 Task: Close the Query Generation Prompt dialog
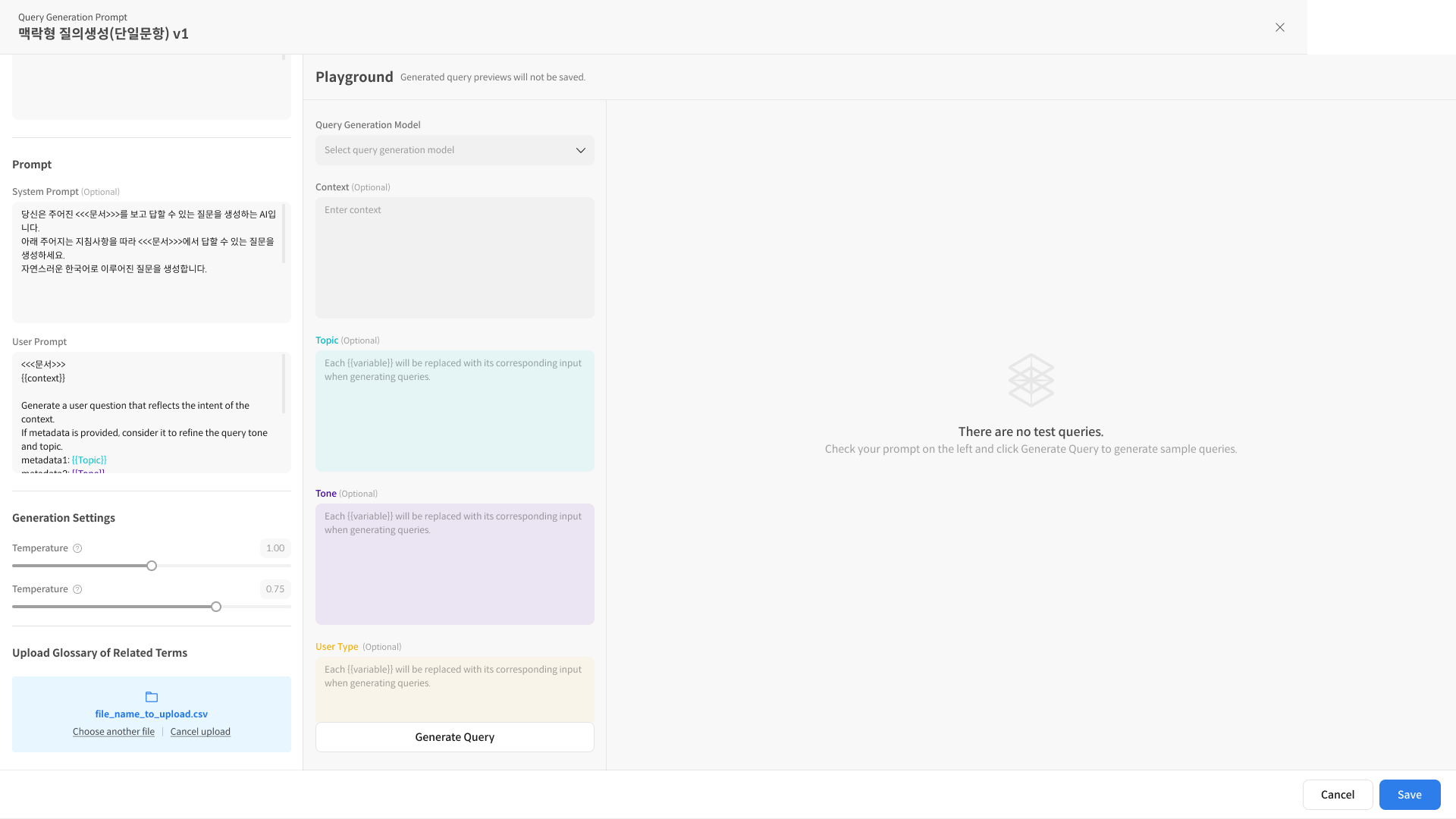coord(1280,27)
